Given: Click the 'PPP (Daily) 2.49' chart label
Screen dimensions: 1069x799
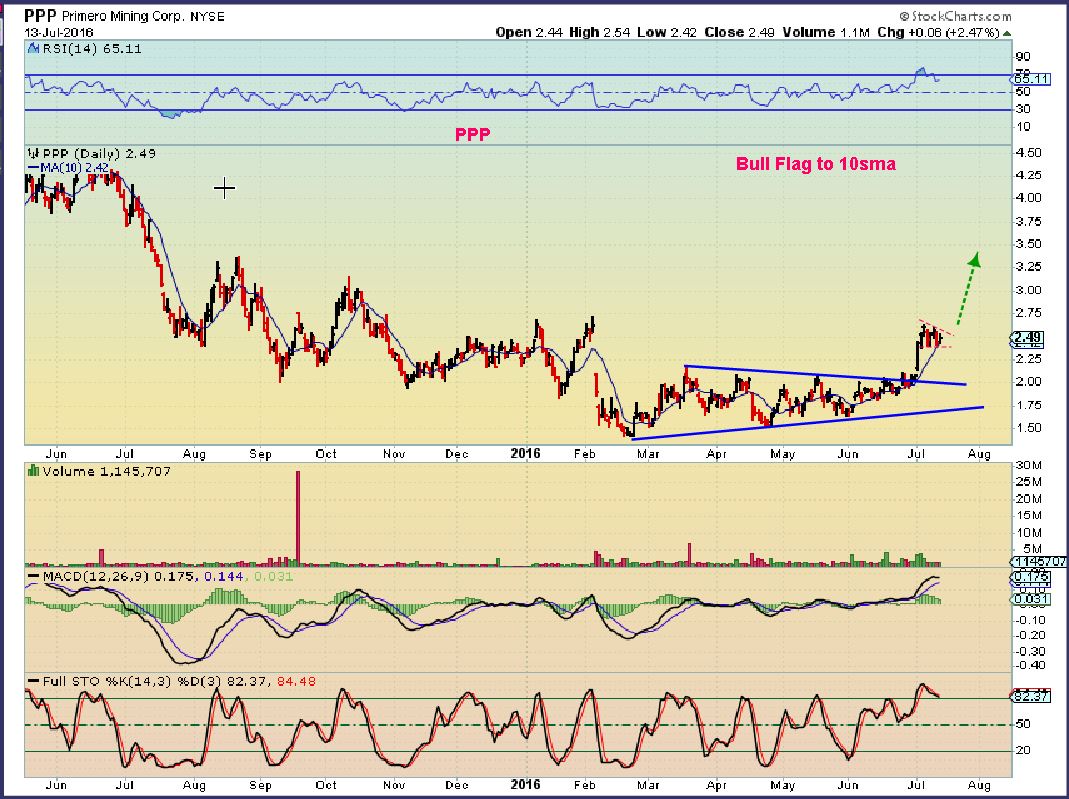Looking at the screenshot, I should click(99, 153).
